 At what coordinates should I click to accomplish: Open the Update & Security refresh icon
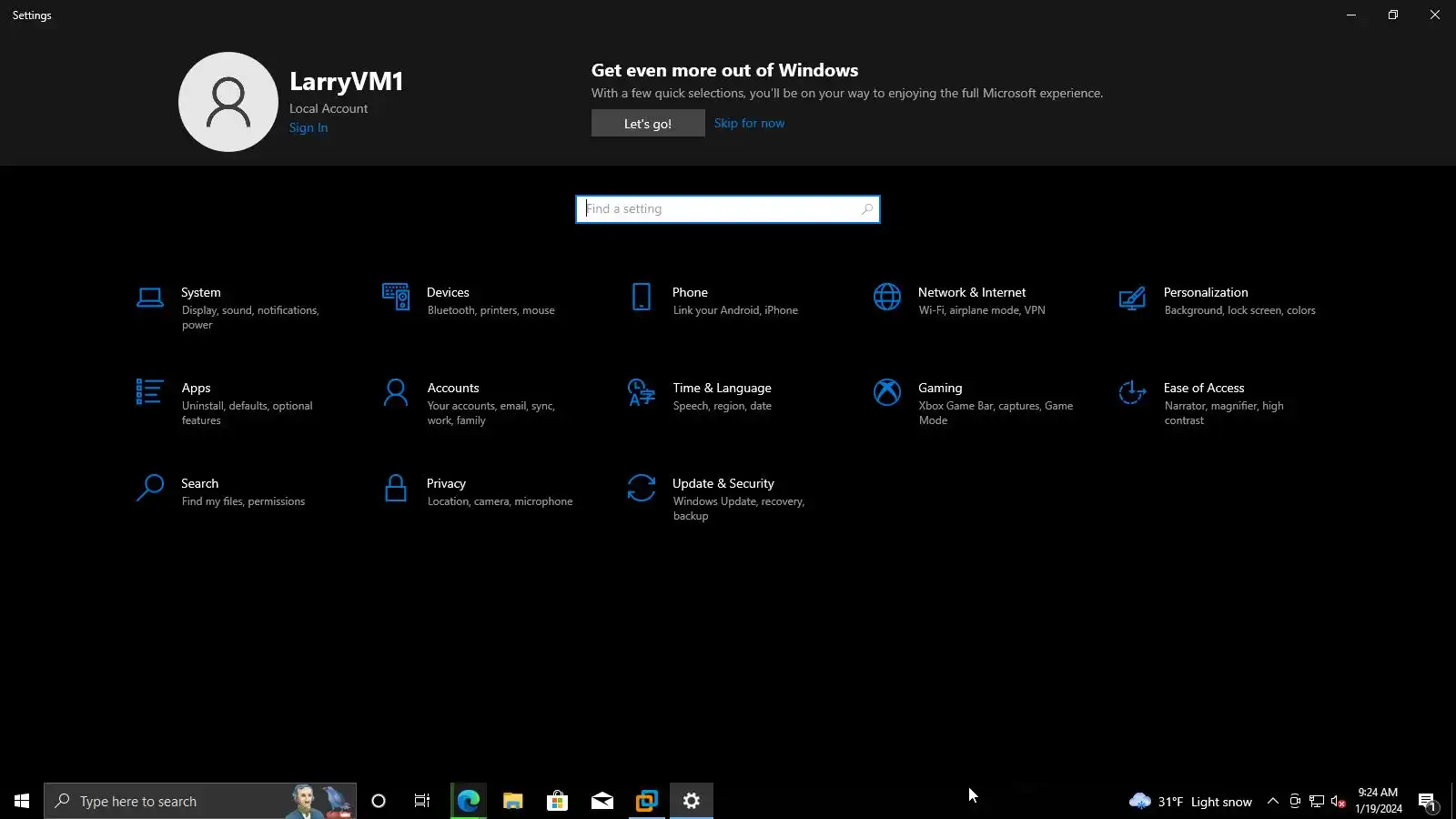click(642, 488)
